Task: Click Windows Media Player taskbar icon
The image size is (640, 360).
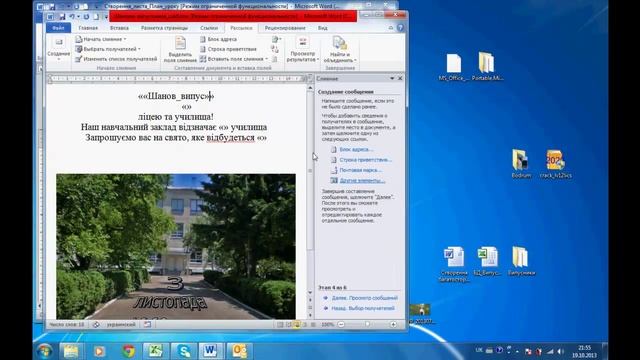Action: [99, 351]
